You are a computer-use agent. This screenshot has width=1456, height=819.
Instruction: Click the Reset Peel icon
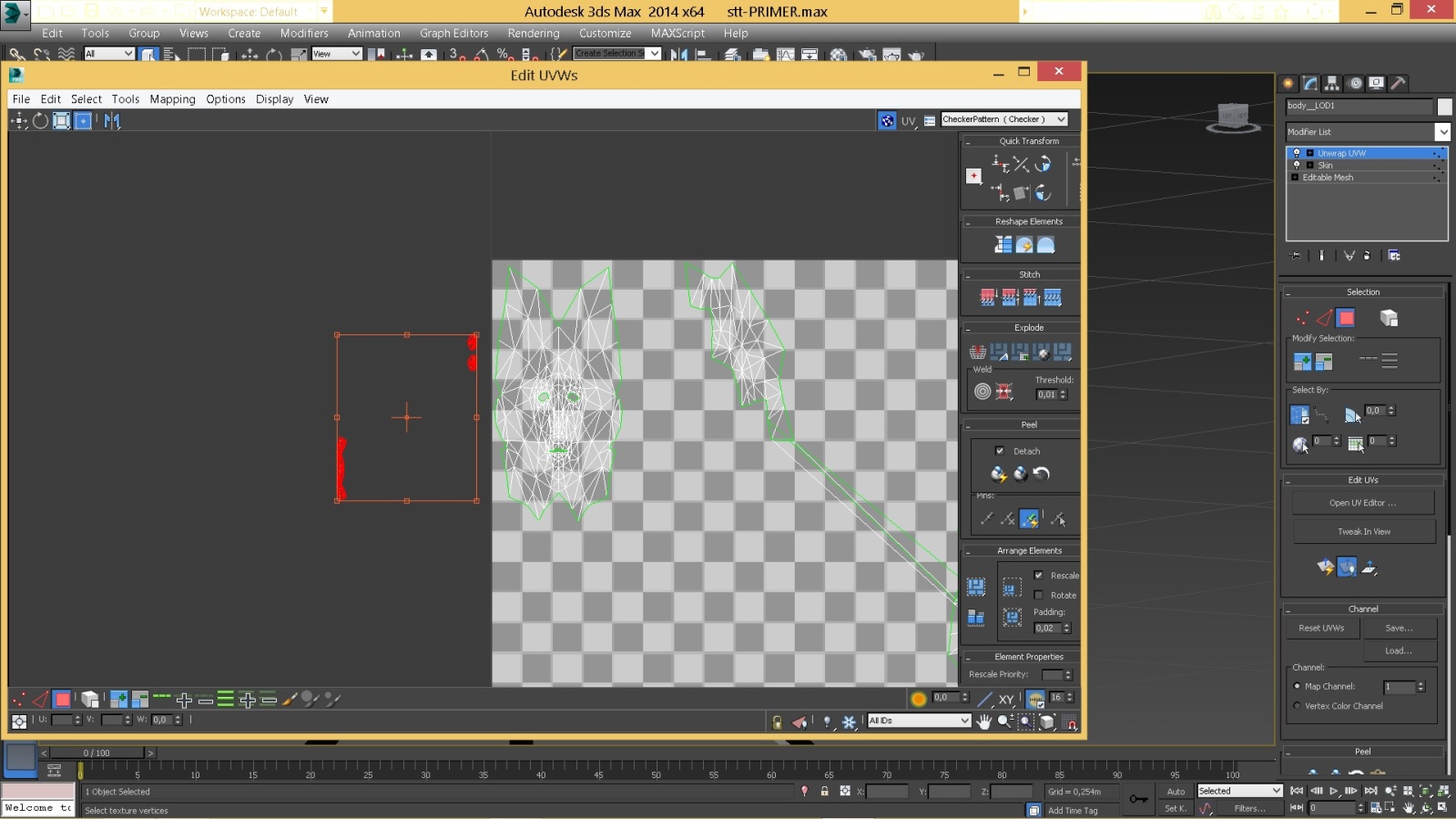click(x=1042, y=474)
